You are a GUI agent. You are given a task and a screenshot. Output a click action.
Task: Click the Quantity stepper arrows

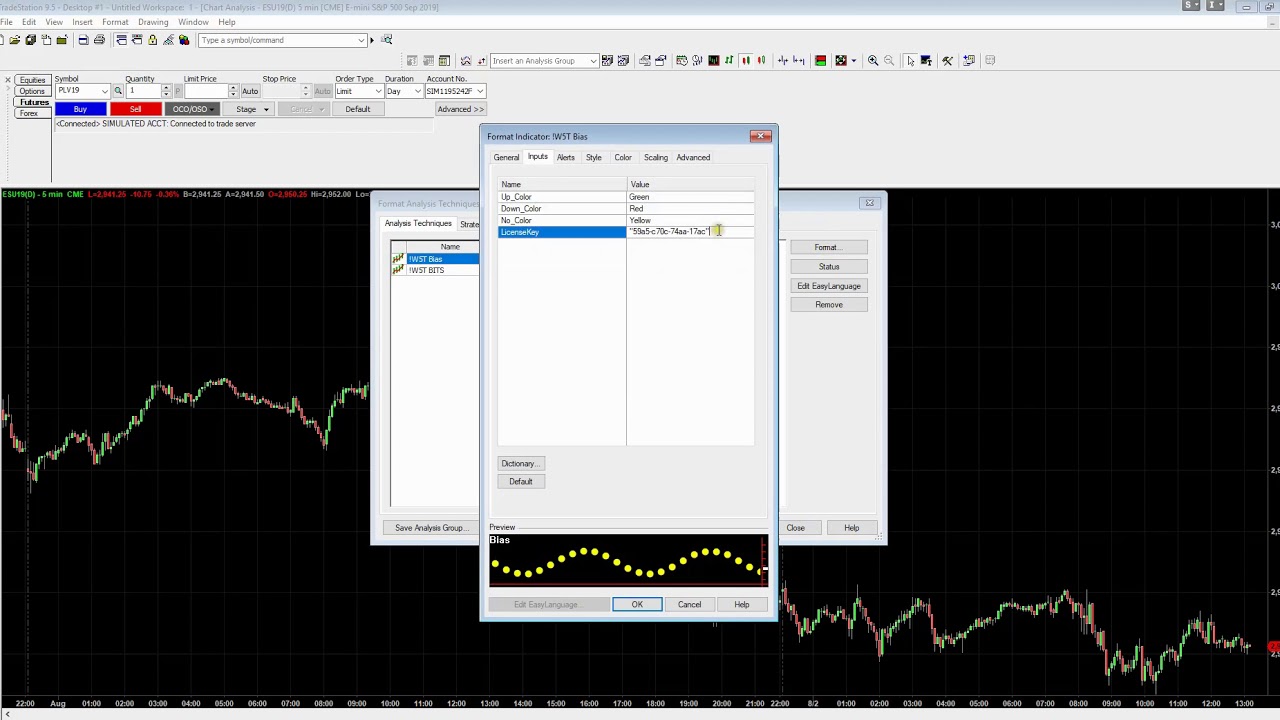coord(166,91)
